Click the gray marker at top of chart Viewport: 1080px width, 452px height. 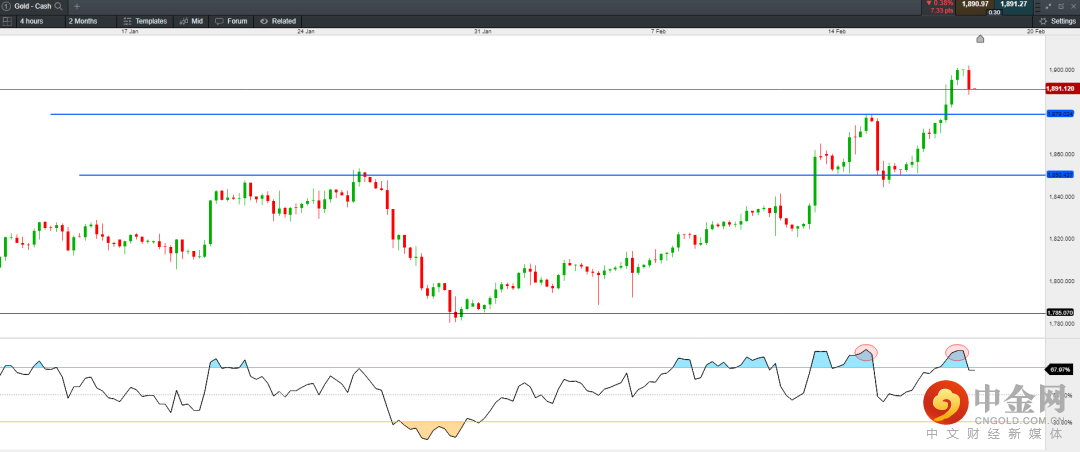click(980, 39)
